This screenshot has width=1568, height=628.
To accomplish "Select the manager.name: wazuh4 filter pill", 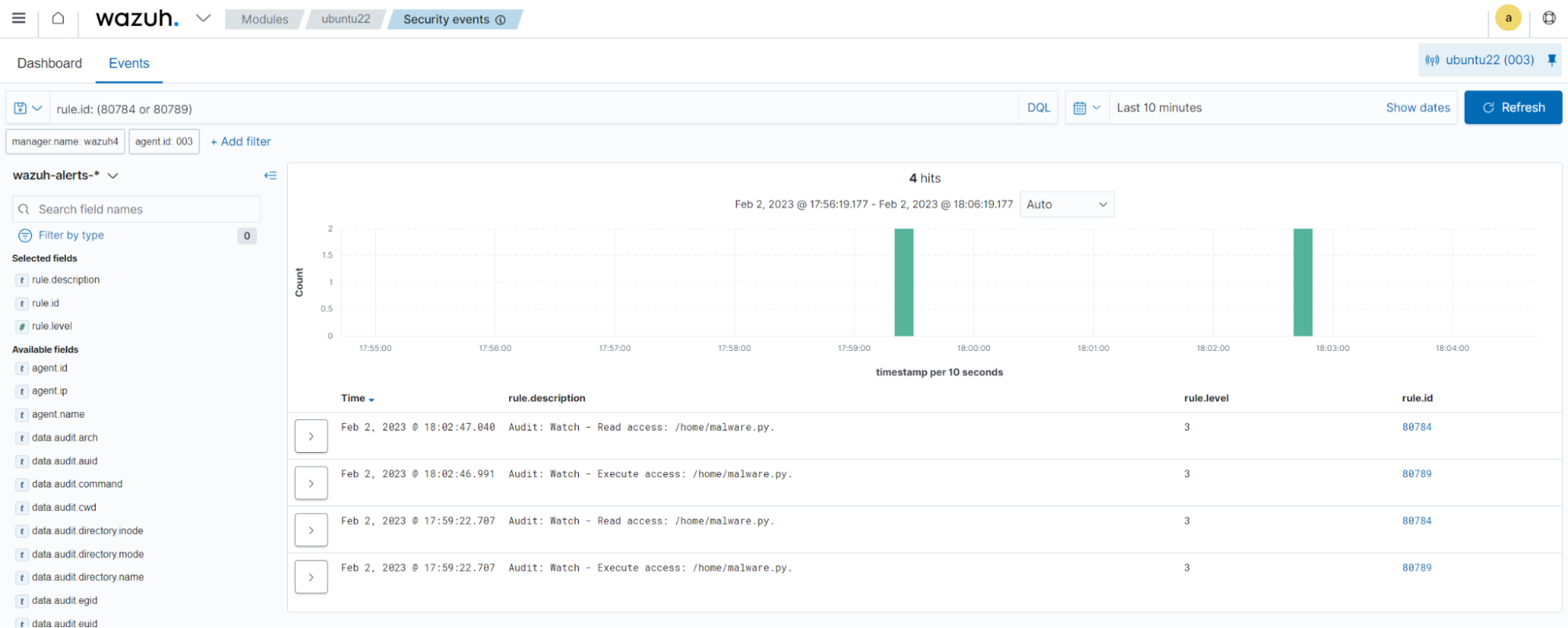I will (65, 141).
